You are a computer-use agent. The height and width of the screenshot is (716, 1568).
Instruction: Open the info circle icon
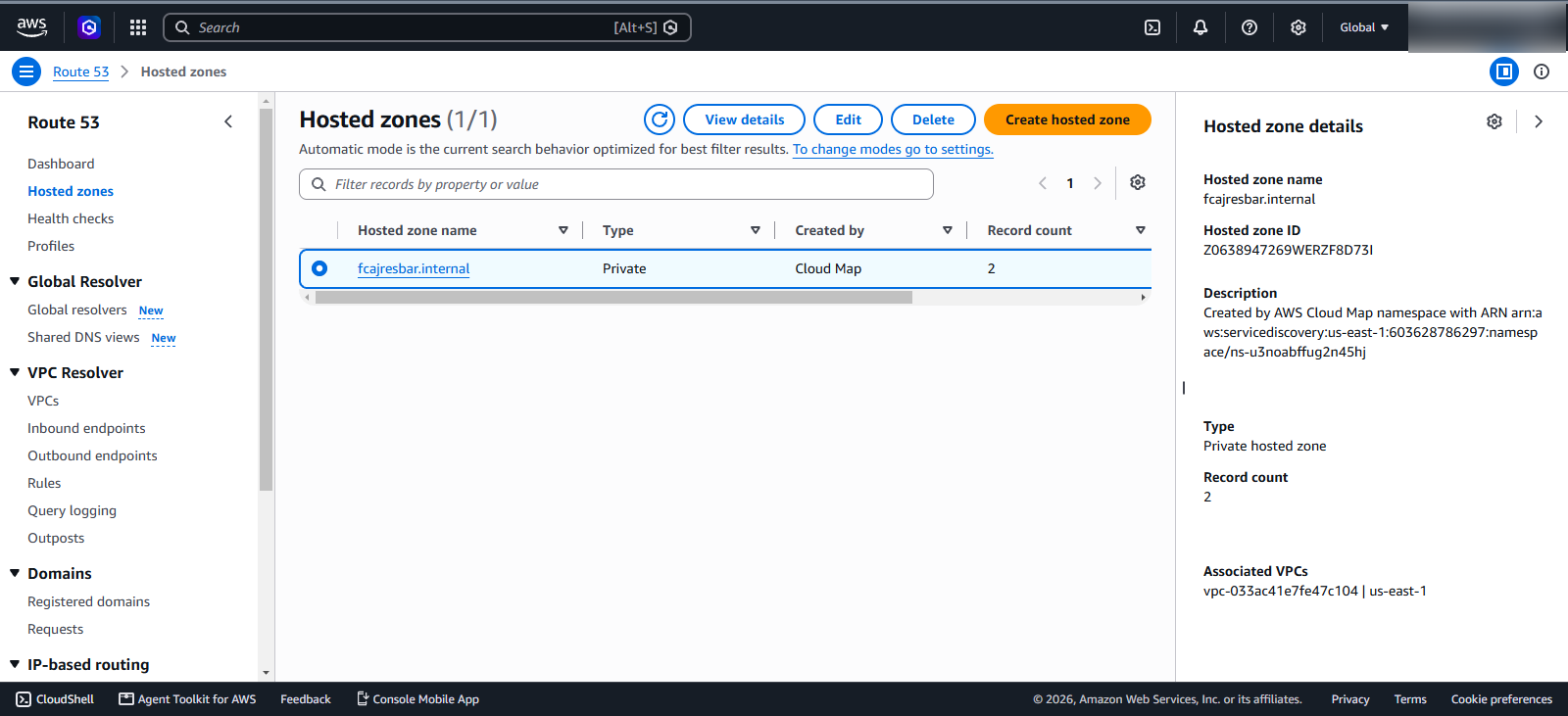tap(1542, 72)
